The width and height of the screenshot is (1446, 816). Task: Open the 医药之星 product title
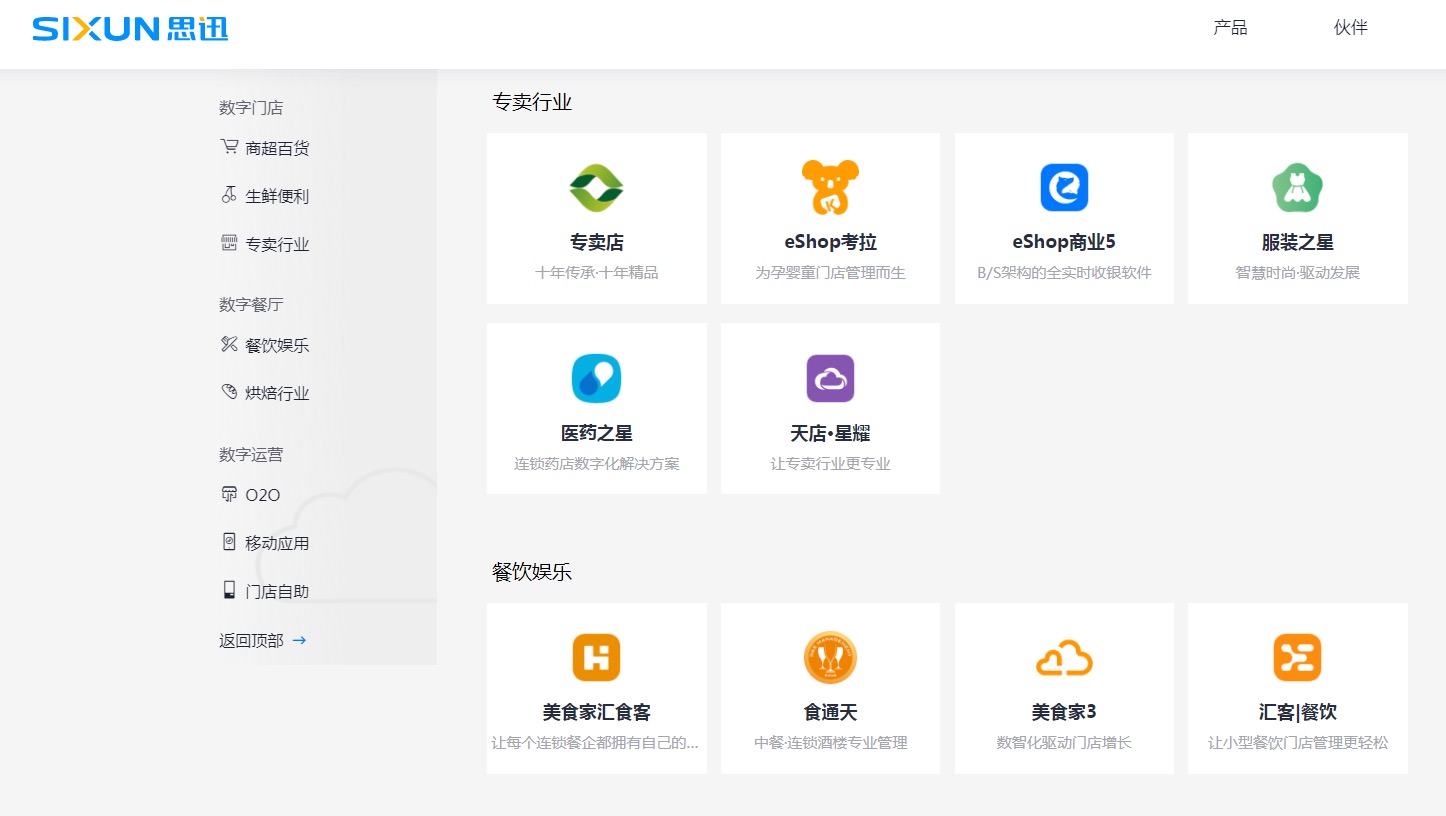coord(597,433)
